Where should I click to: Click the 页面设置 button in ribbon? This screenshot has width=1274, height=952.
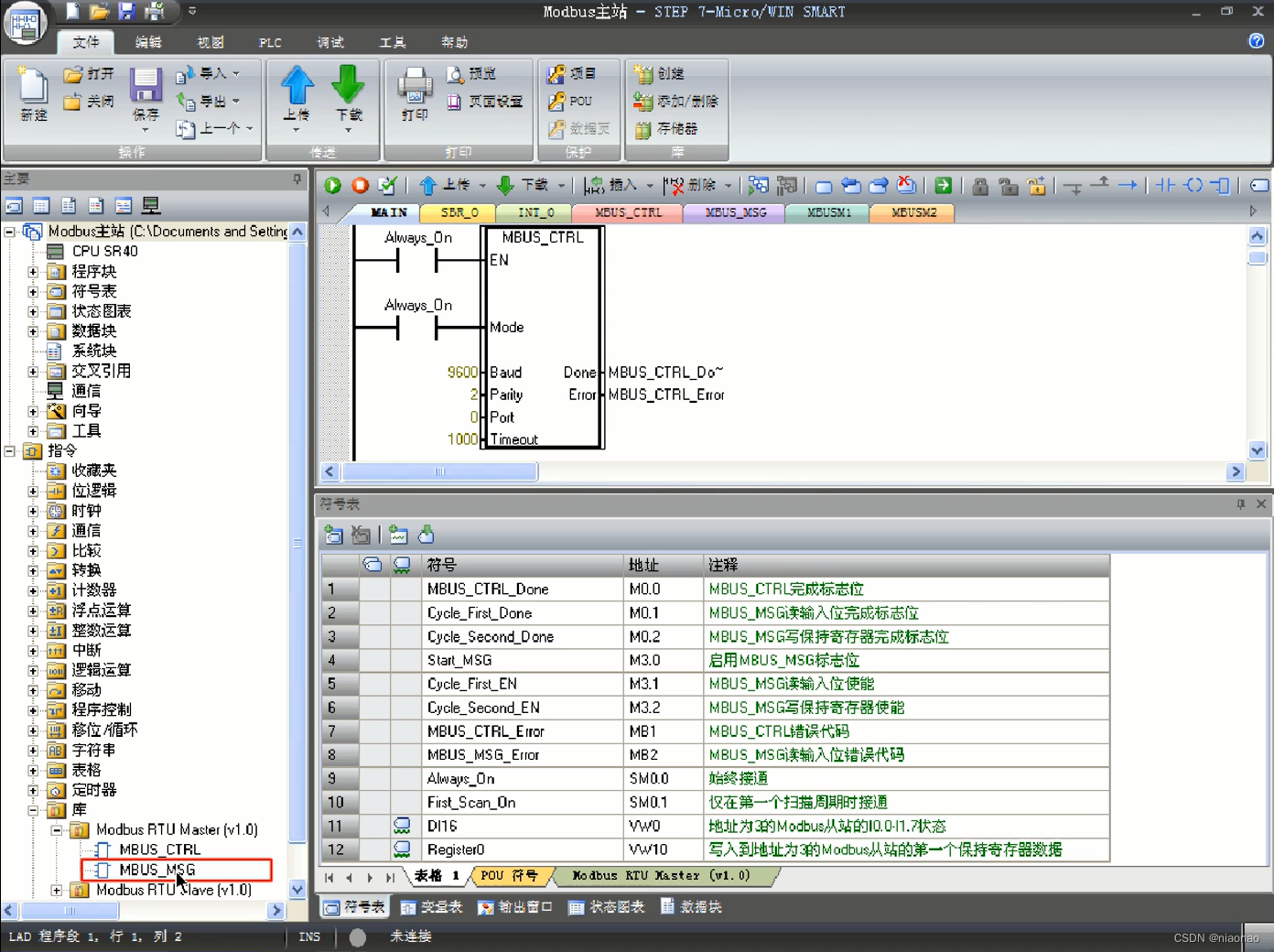[x=485, y=102]
